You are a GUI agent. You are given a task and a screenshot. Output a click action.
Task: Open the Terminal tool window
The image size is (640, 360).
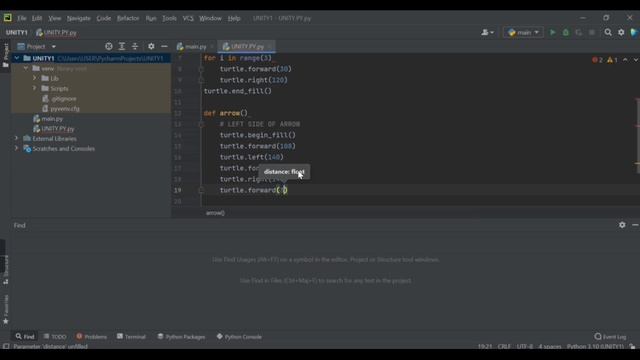[x=131, y=337]
